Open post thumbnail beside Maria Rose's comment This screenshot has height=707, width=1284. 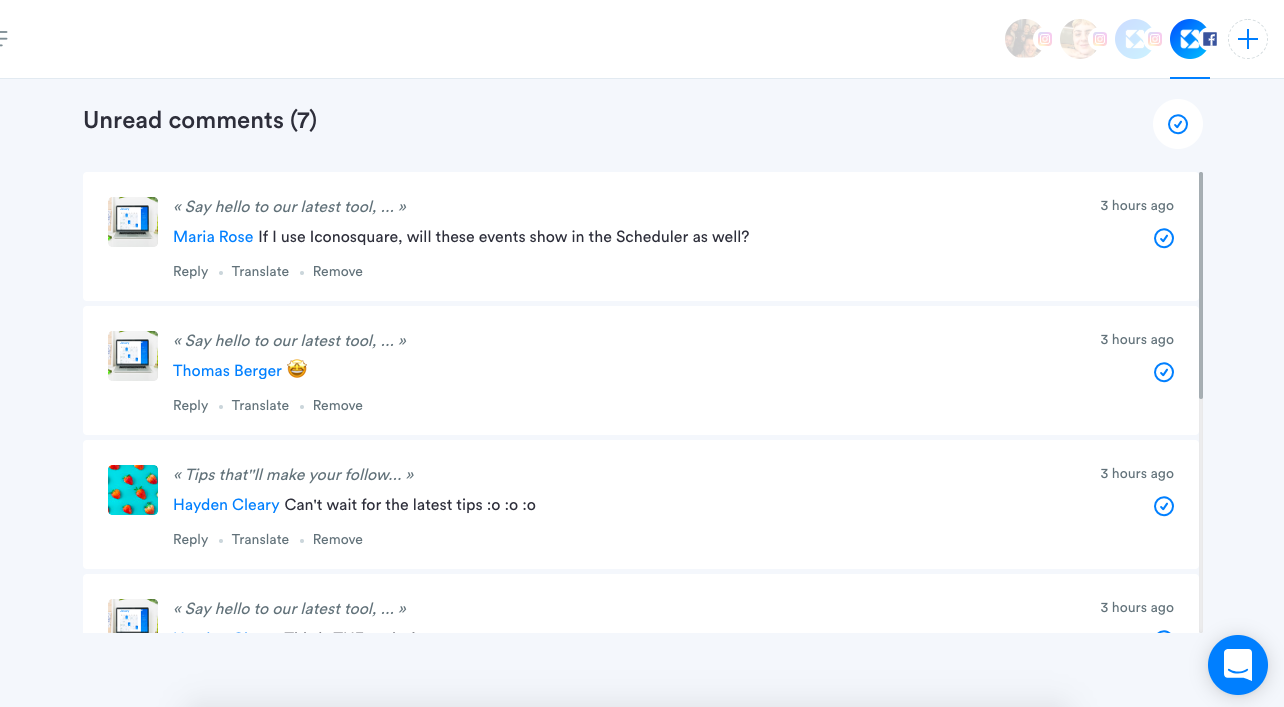click(133, 221)
